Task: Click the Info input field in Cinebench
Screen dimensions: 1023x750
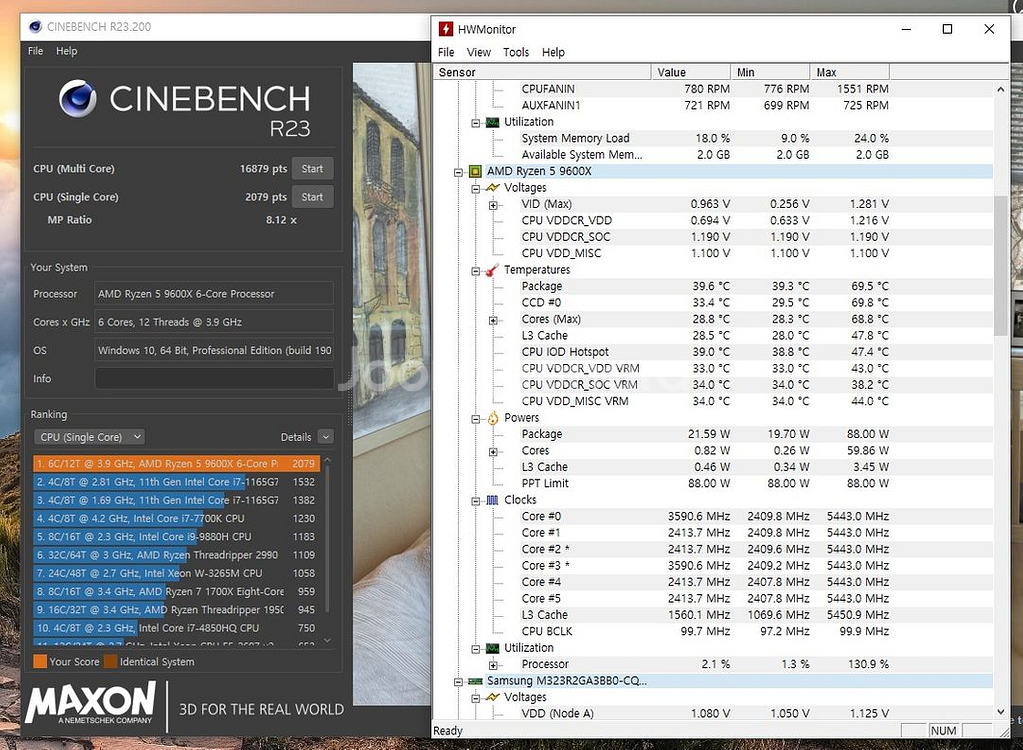Action: click(214, 378)
